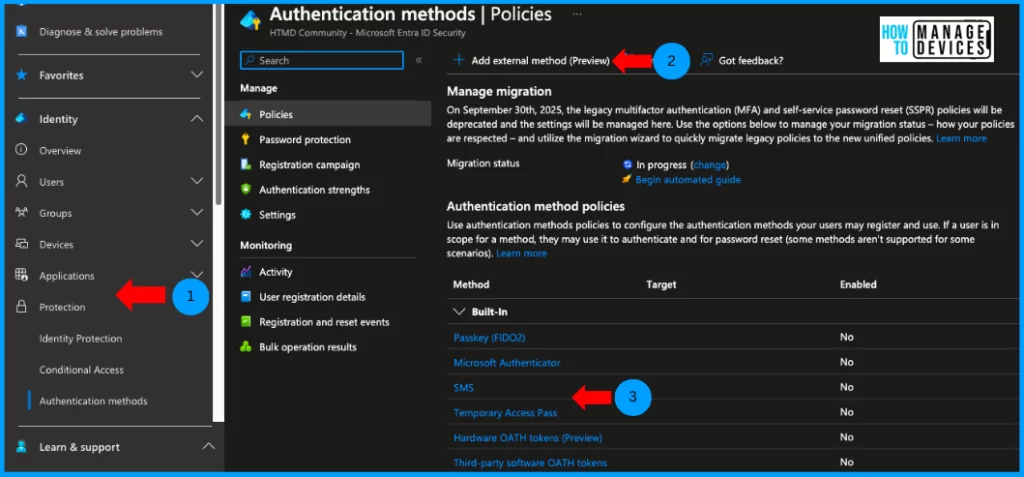
Task: Open the Passkey (FIDO2) method link
Action: click(489, 338)
